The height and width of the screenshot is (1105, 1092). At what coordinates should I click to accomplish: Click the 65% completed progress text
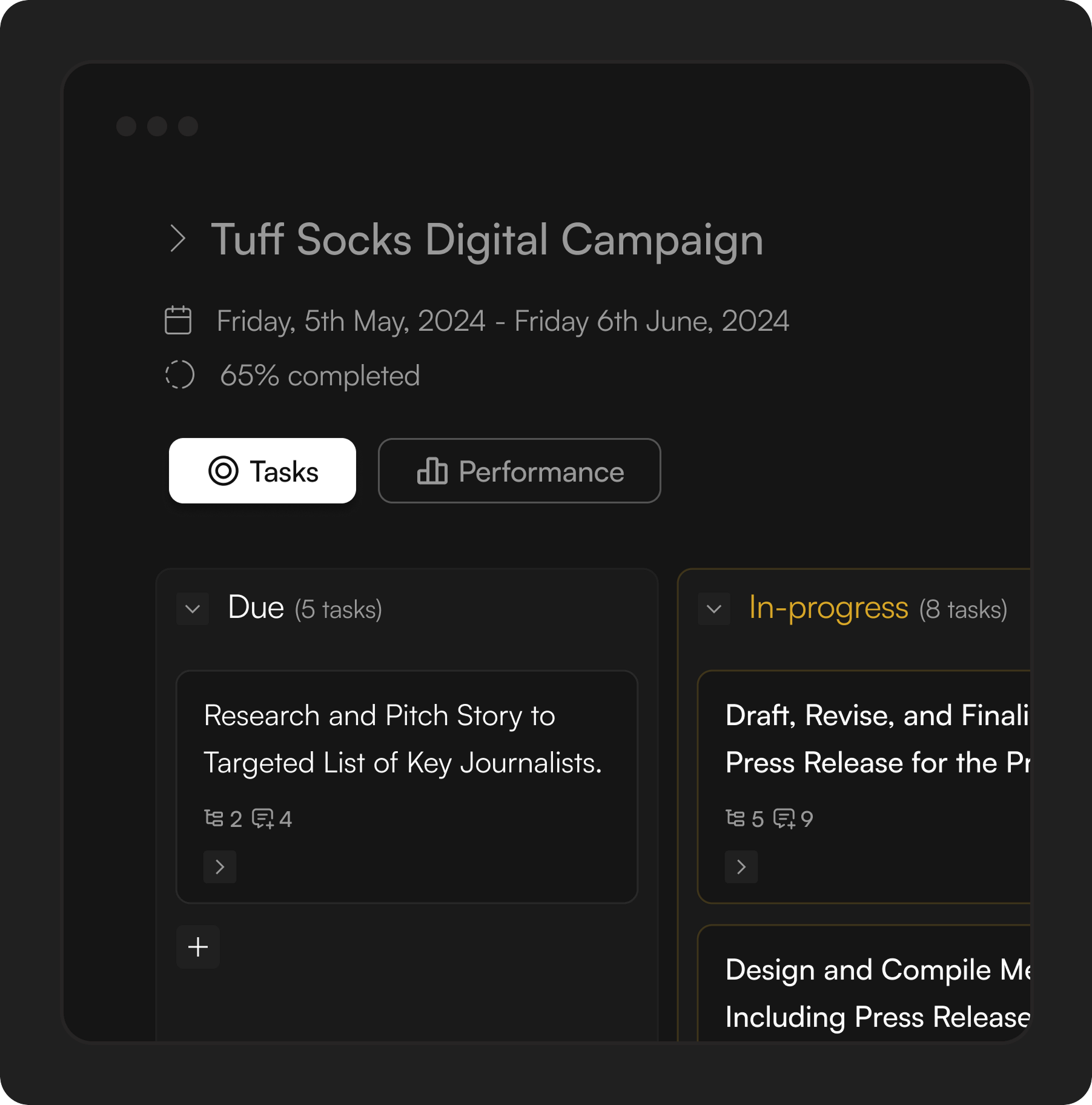point(320,376)
